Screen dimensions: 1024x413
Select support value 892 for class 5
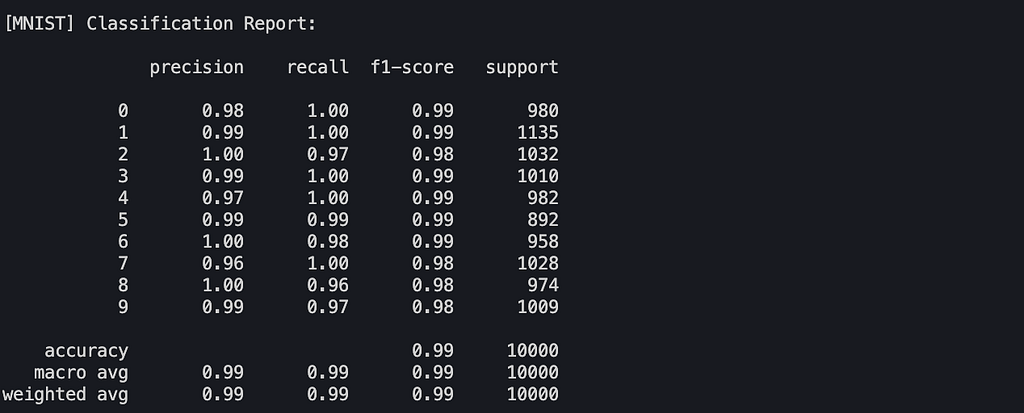(x=543, y=220)
